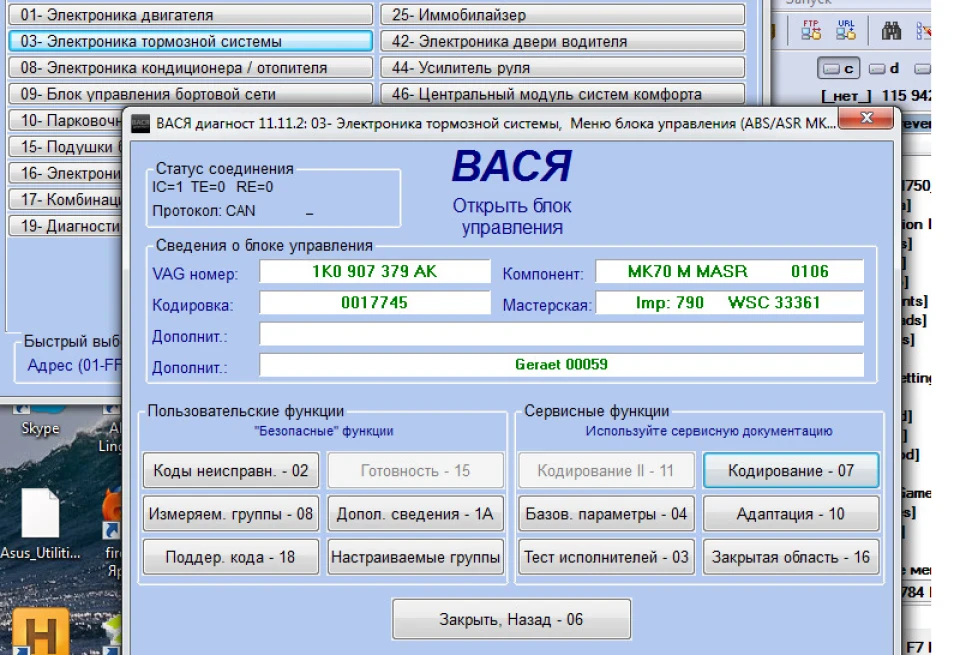
Task: Click the URL download icon in file manager
Action: pyautogui.click(x=846, y=29)
